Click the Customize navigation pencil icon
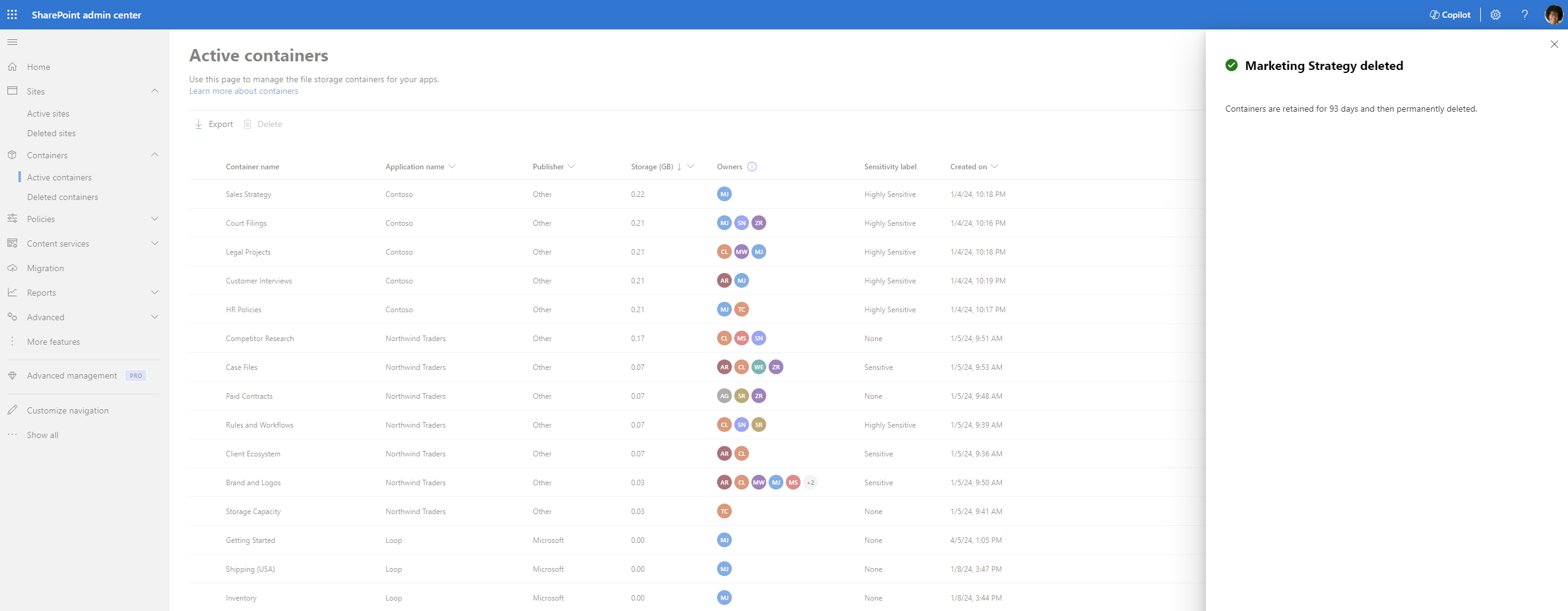The width and height of the screenshot is (1568, 611). tap(12, 410)
